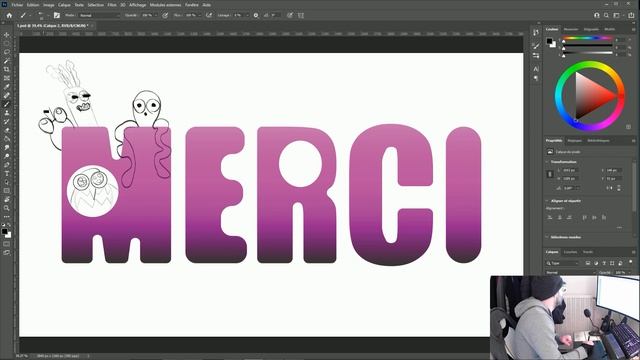Open the Affichage menu
640x360 pixels.
(x=138, y=5)
